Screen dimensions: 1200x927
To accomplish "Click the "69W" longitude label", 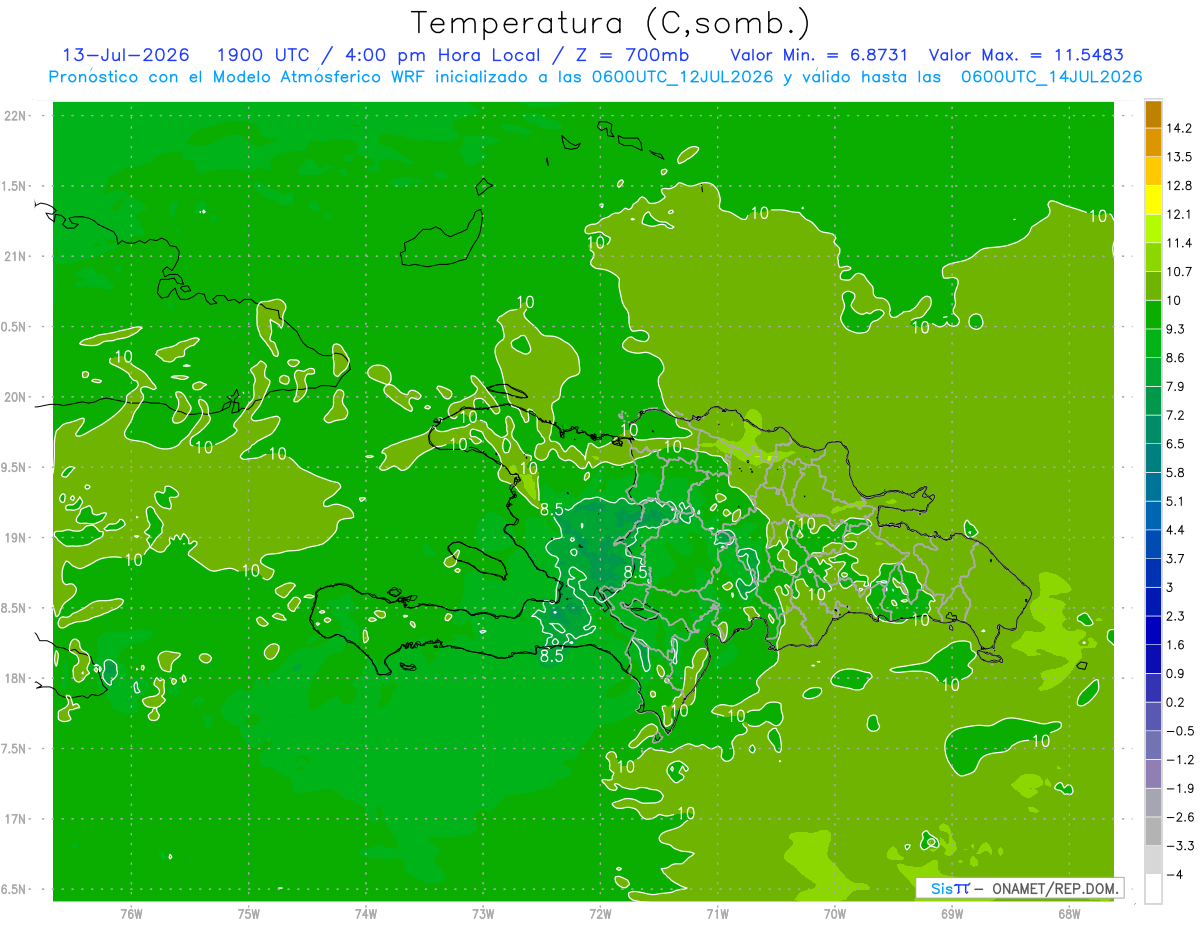I will coord(952,914).
